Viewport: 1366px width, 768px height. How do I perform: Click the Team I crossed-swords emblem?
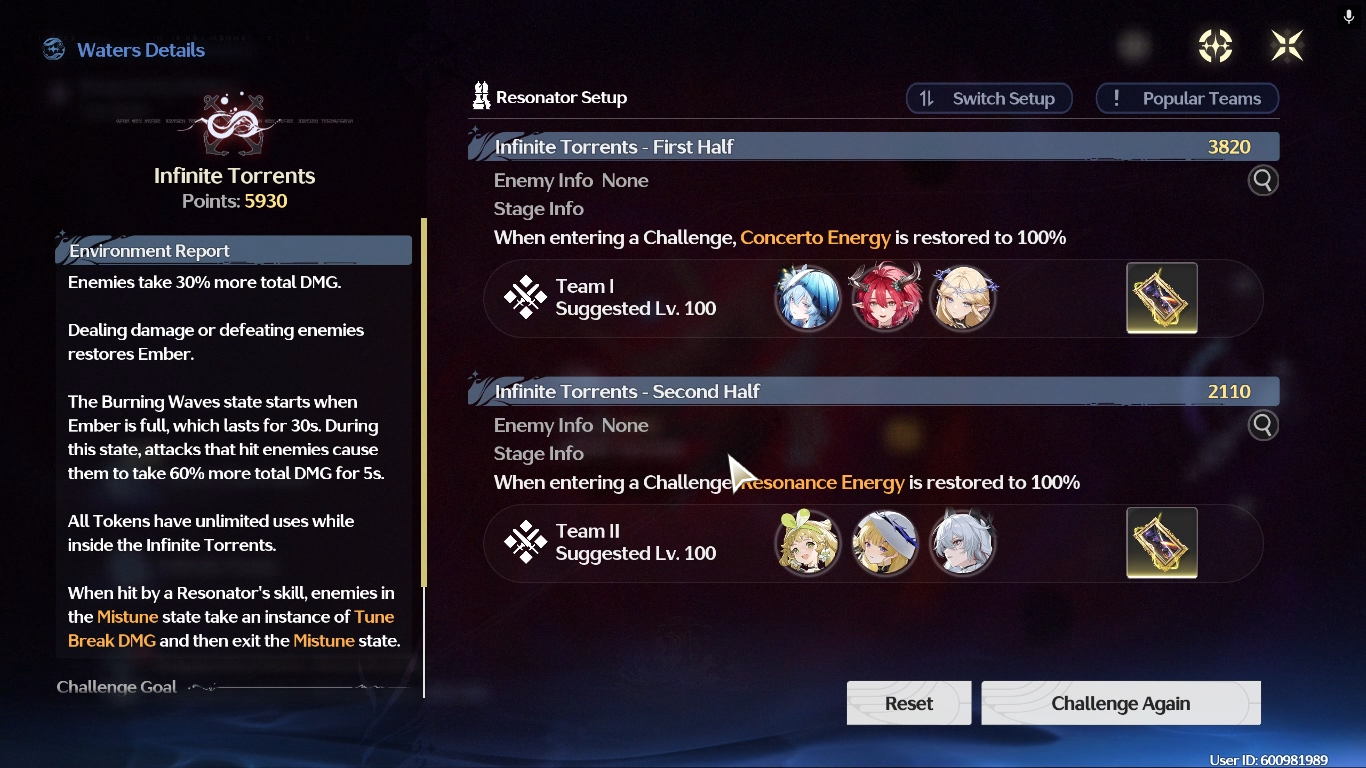525,297
